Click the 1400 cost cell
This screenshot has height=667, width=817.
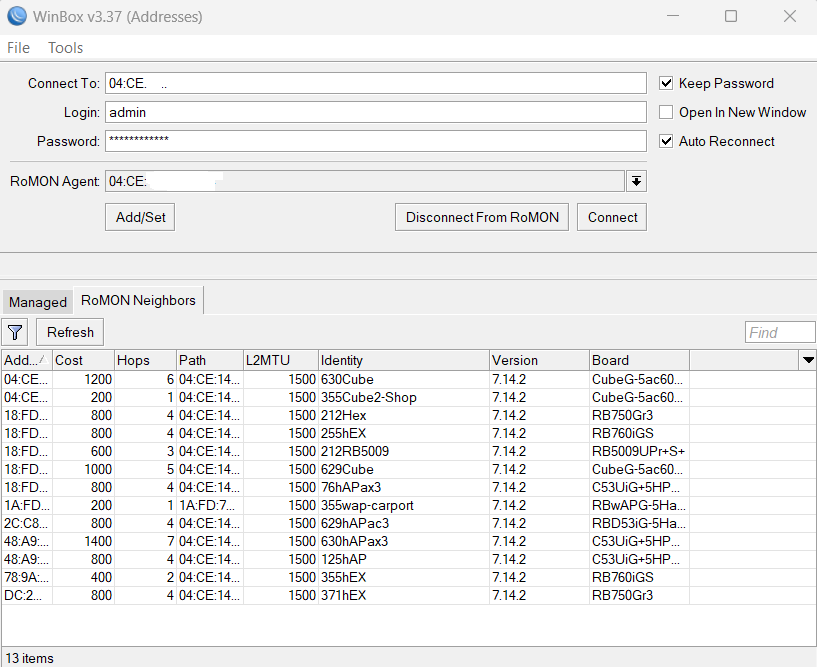[x=83, y=541]
